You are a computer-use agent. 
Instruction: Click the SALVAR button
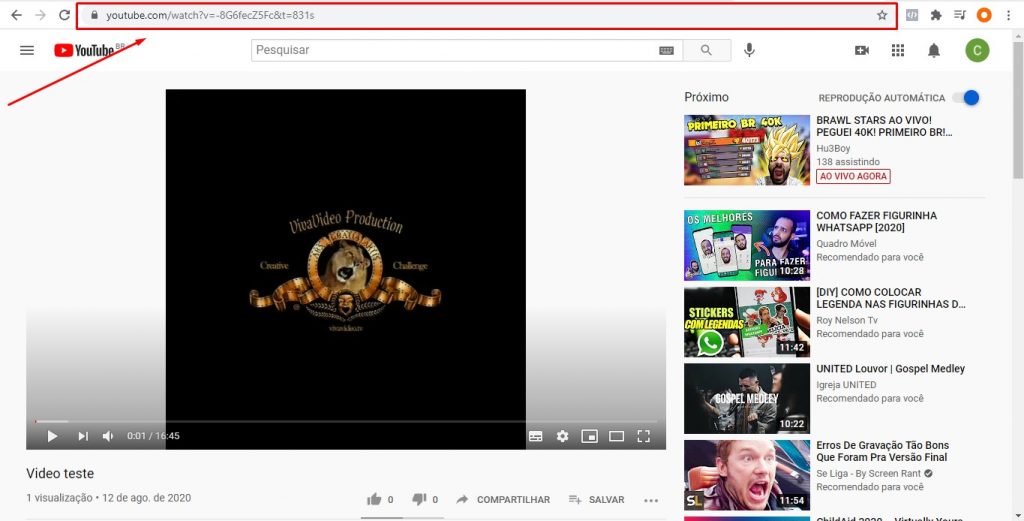point(596,499)
